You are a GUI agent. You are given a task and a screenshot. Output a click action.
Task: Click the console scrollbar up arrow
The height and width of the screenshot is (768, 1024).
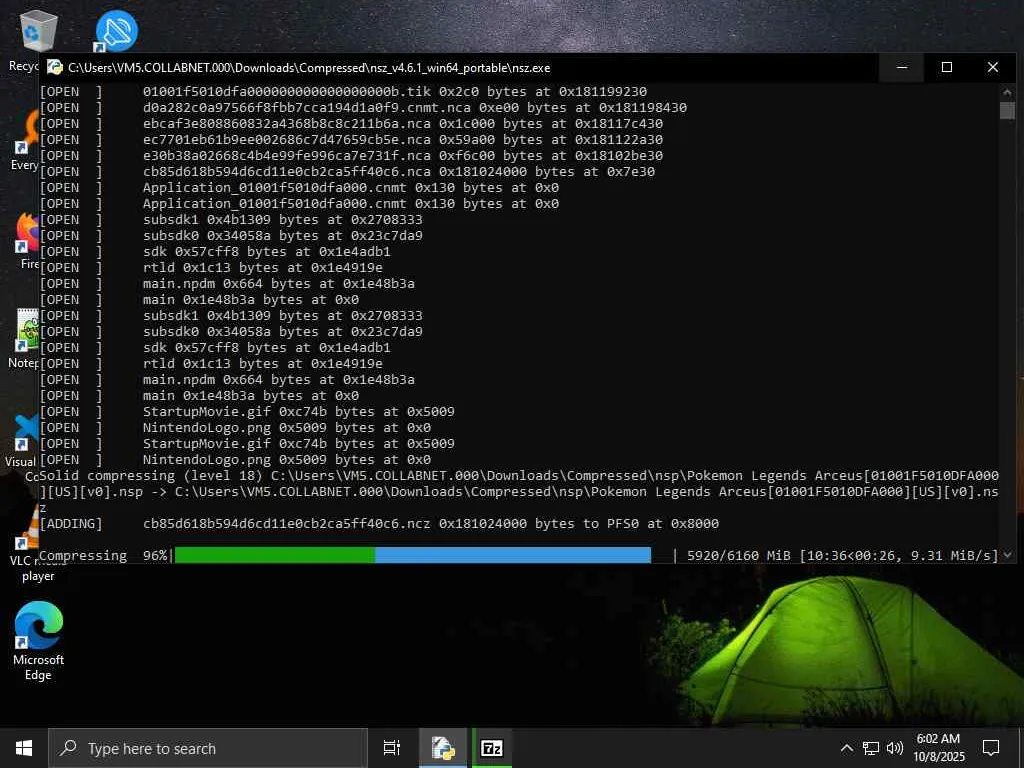[1007, 93]
